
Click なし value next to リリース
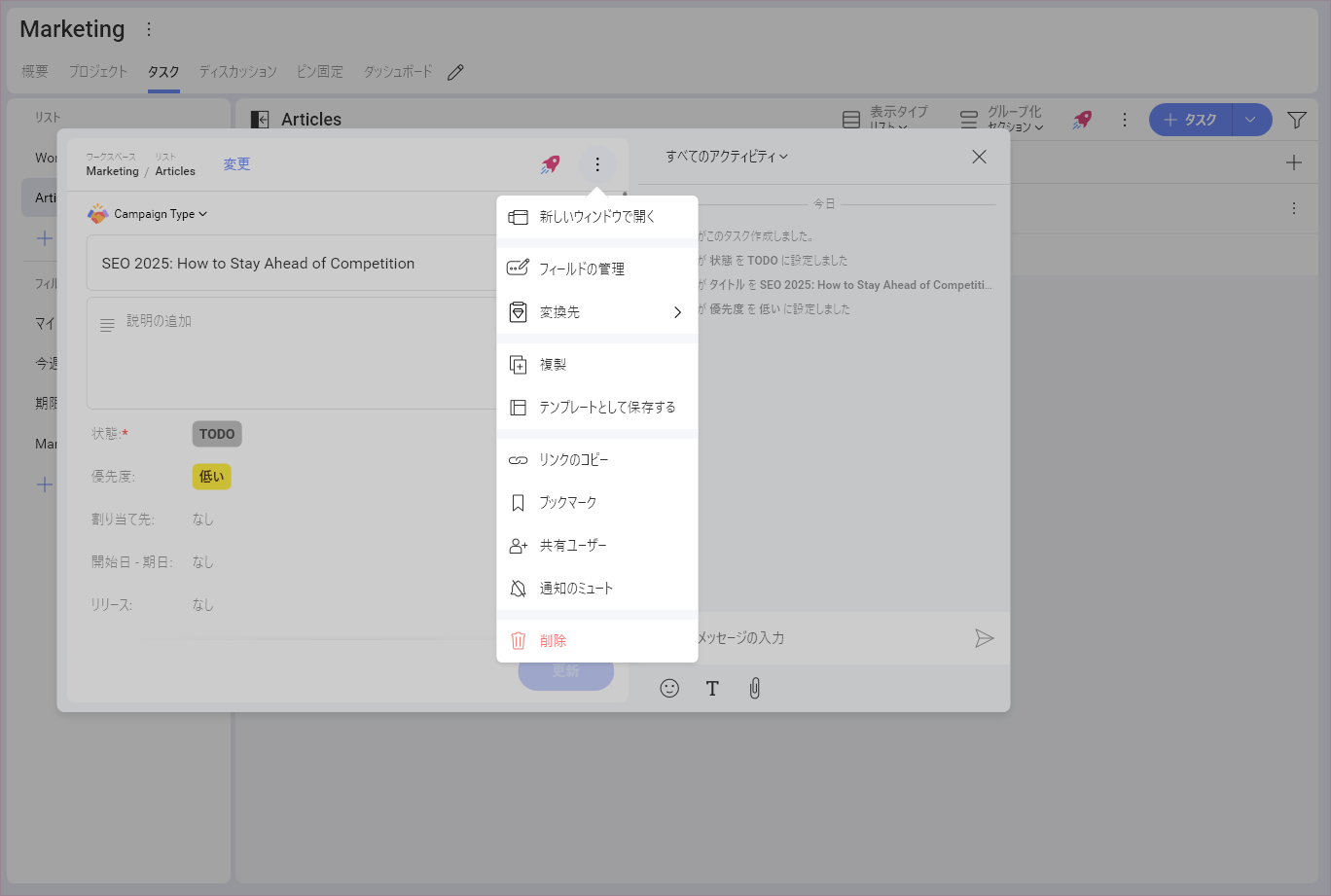[202, 605]
